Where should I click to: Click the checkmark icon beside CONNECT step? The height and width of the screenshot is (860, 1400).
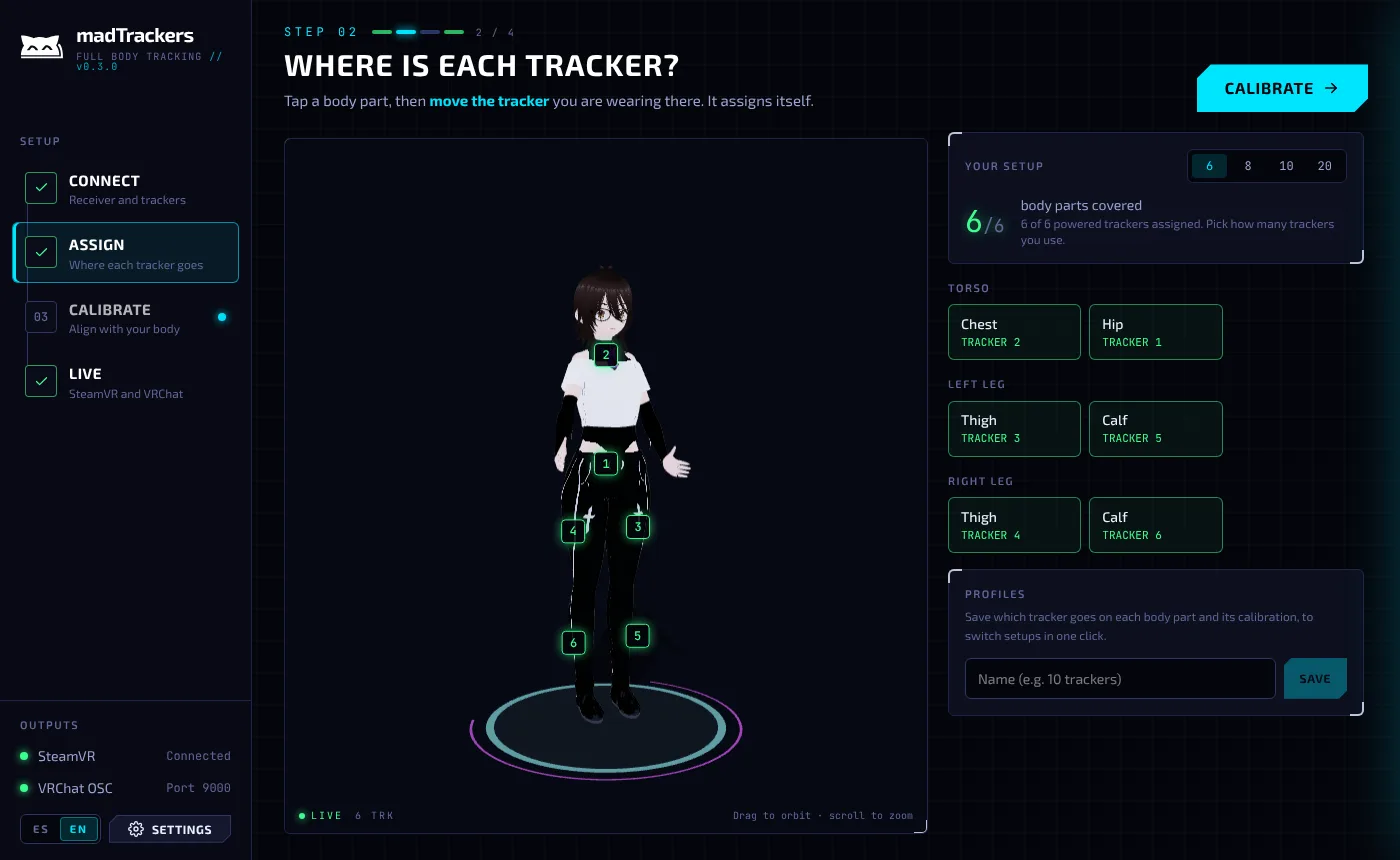point(41,188)
